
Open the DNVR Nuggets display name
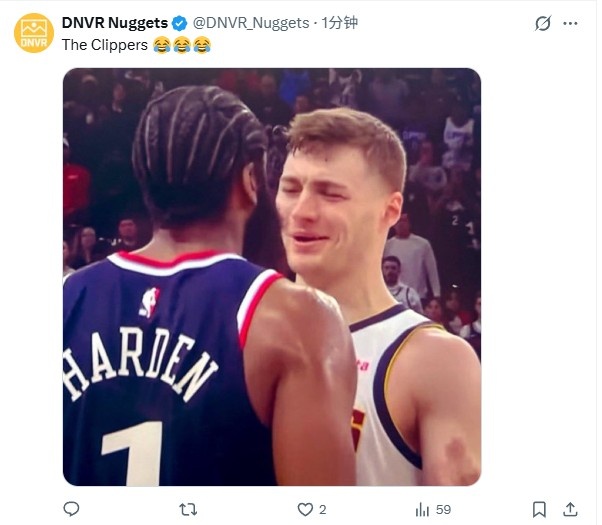[x=115, y=23]
